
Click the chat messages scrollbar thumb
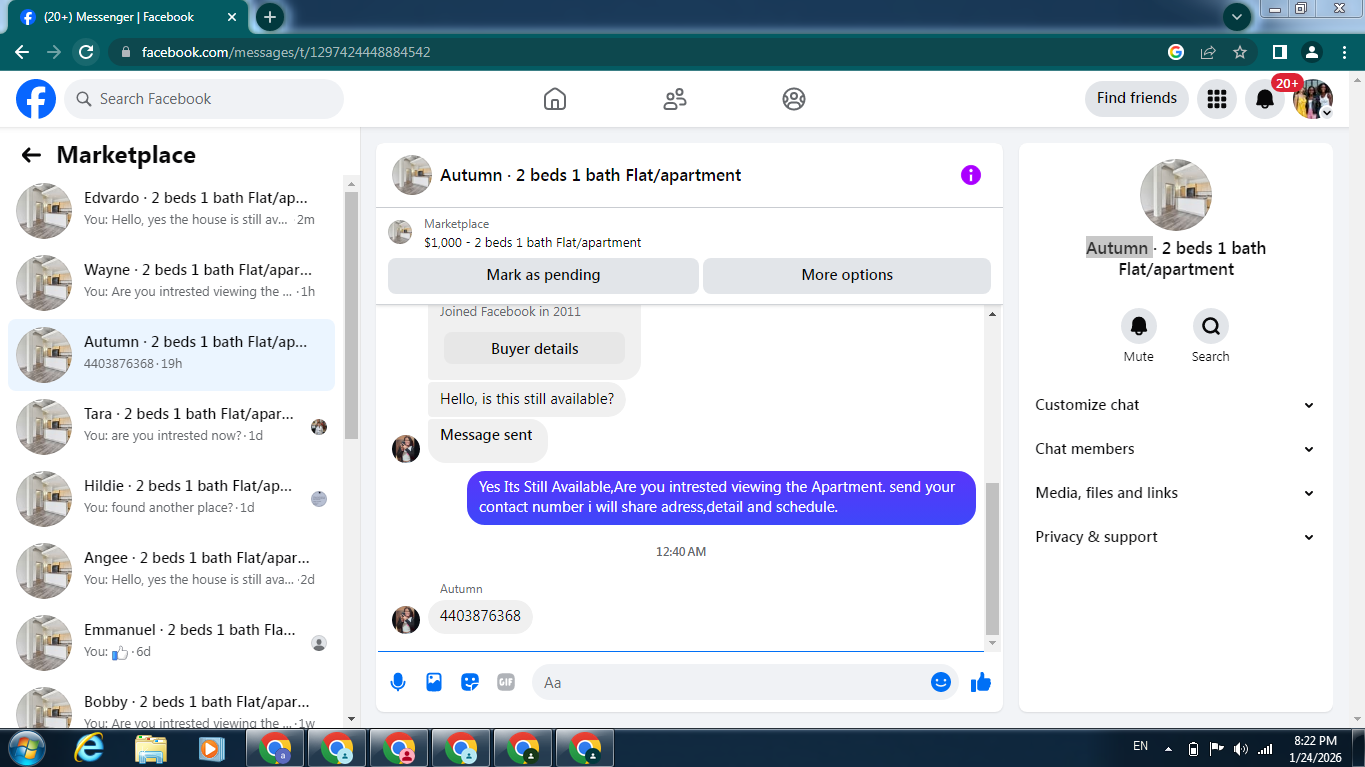coord(992,558)
